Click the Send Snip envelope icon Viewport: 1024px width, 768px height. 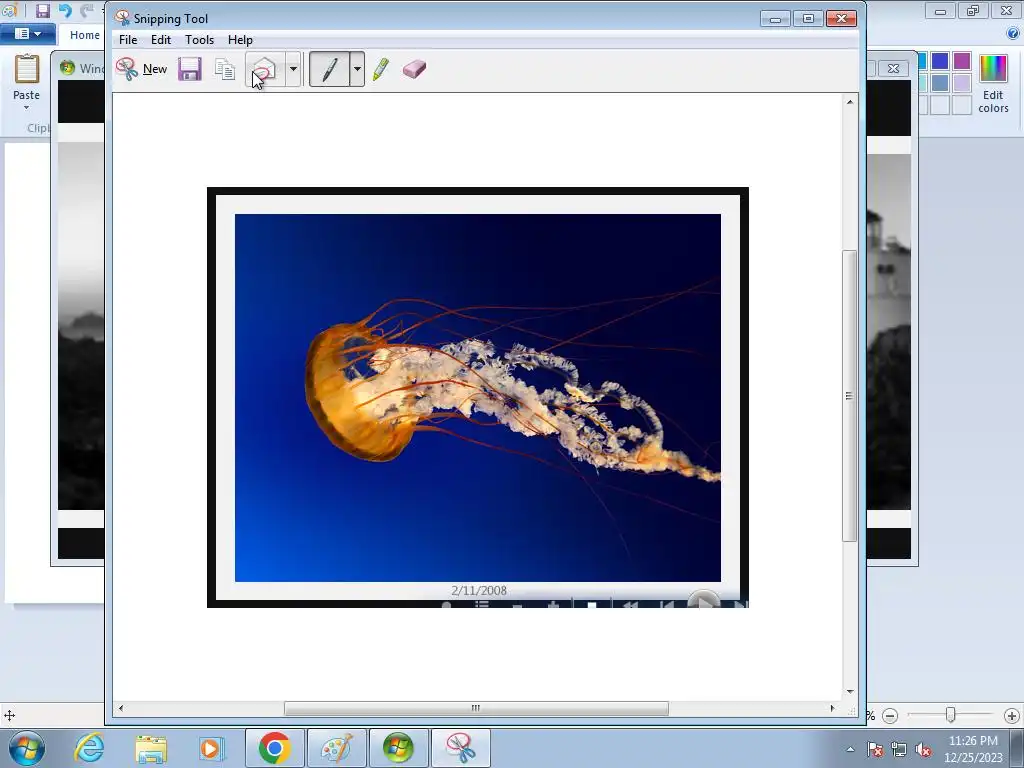(265, 69)
